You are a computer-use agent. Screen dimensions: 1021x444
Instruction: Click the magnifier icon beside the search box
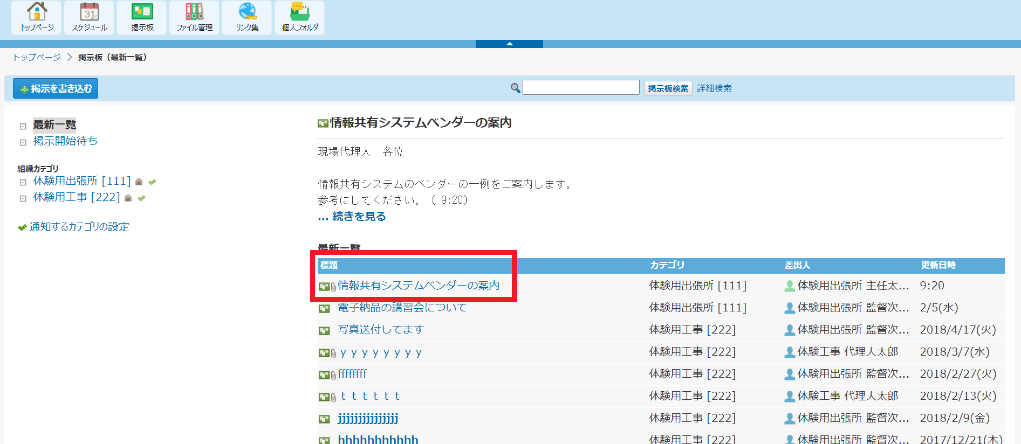(515, 88)
